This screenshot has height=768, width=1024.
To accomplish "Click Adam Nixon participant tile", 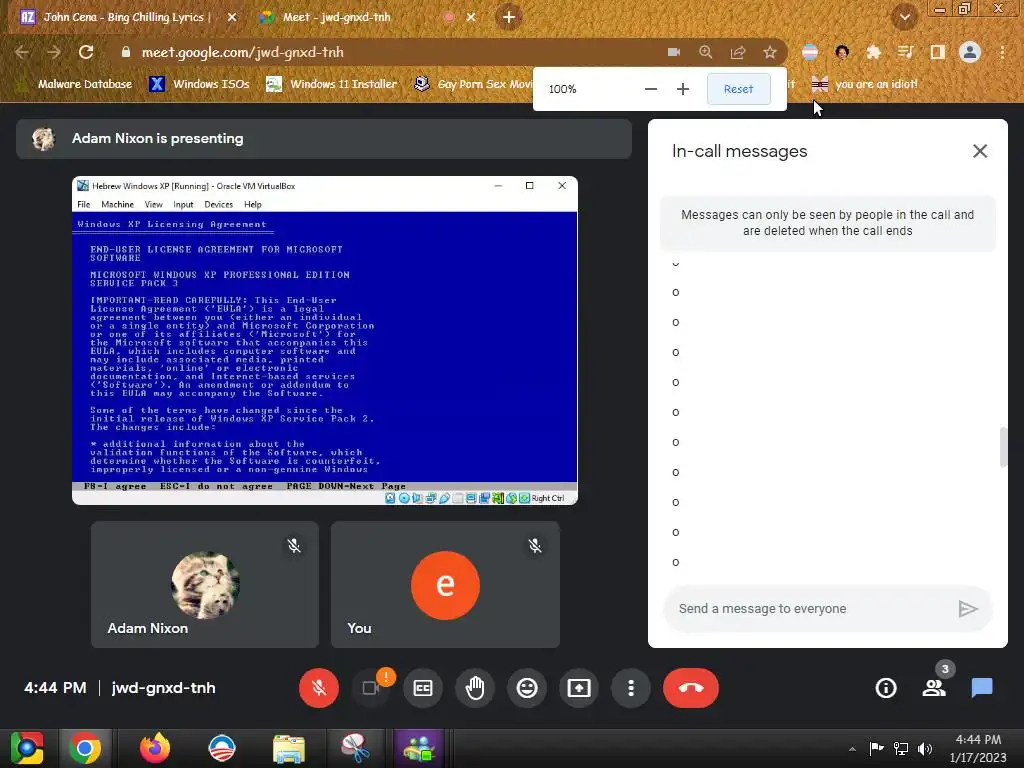I will click(x=204, y=584).
